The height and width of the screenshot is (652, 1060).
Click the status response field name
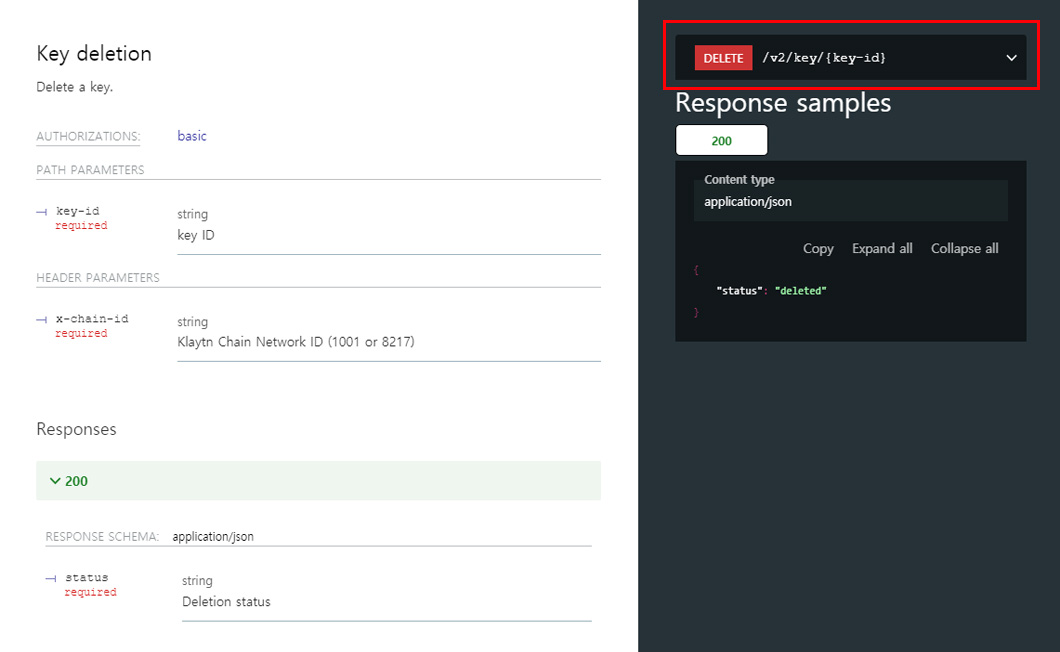(x=87, y=578)
